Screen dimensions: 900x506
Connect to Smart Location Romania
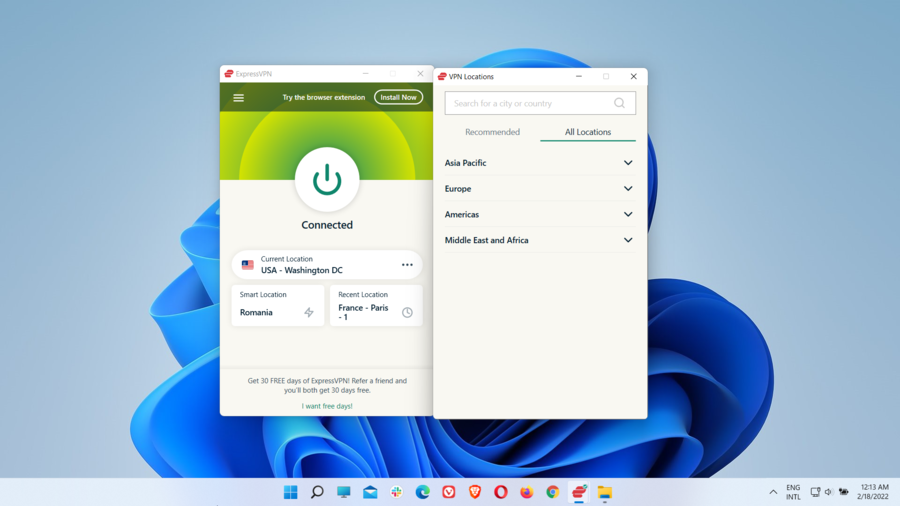(x=278, y=306)
